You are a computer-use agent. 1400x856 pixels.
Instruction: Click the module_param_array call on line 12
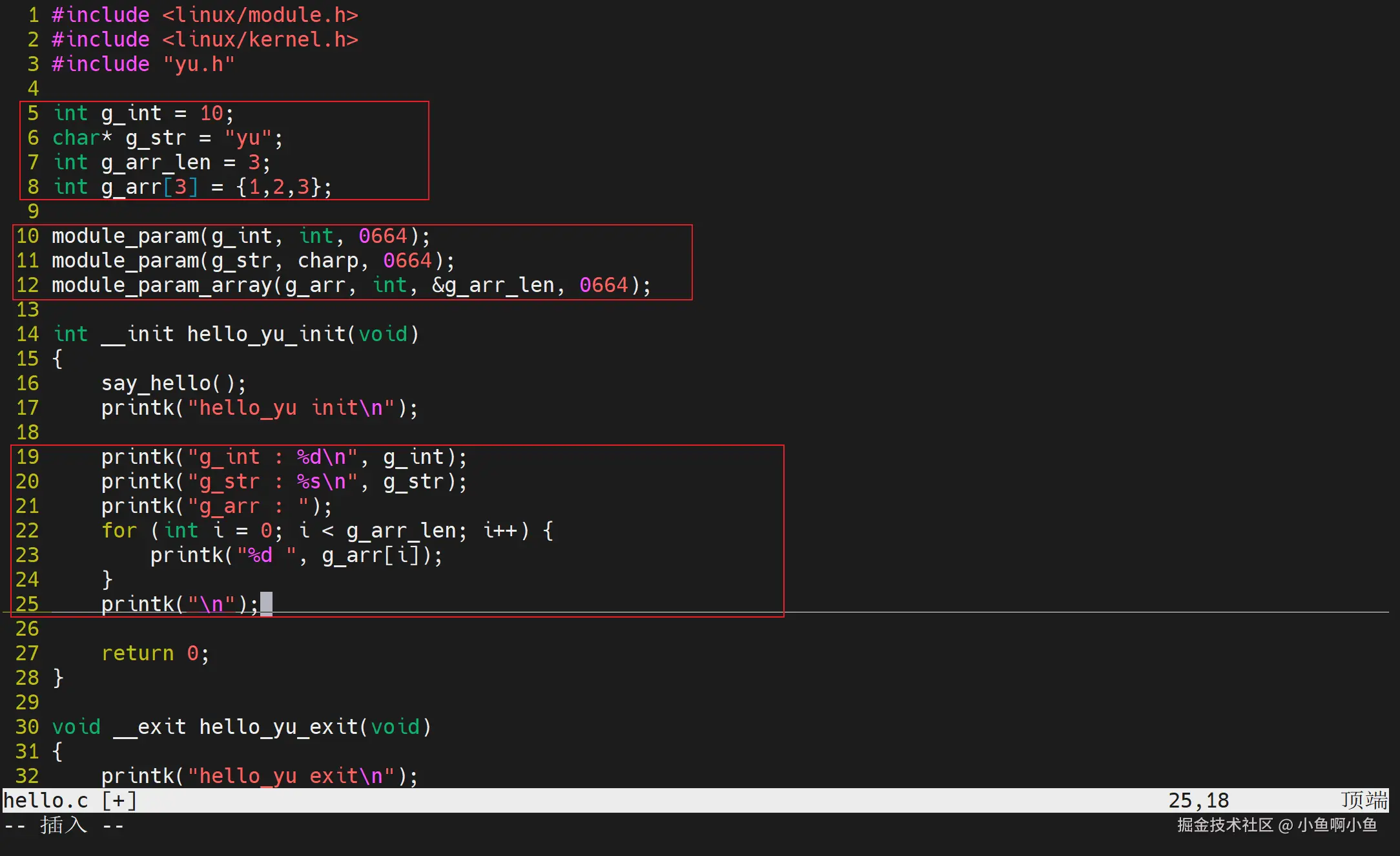coord(161,285)
